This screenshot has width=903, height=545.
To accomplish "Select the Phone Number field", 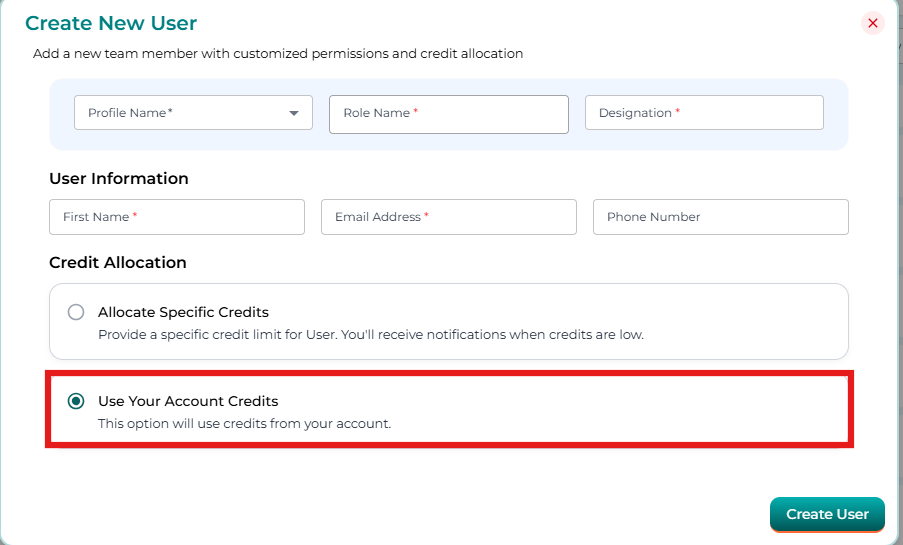I will (x=720, y=217).
